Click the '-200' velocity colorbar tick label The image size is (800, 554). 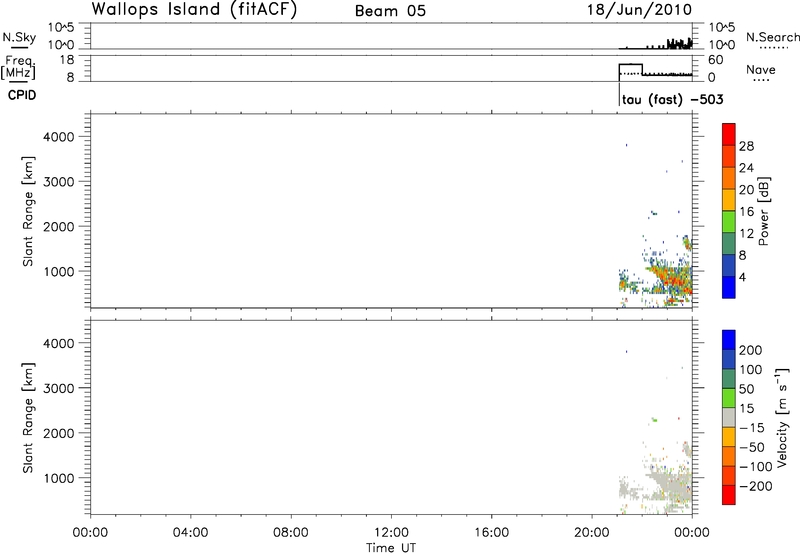pos(755,486)
